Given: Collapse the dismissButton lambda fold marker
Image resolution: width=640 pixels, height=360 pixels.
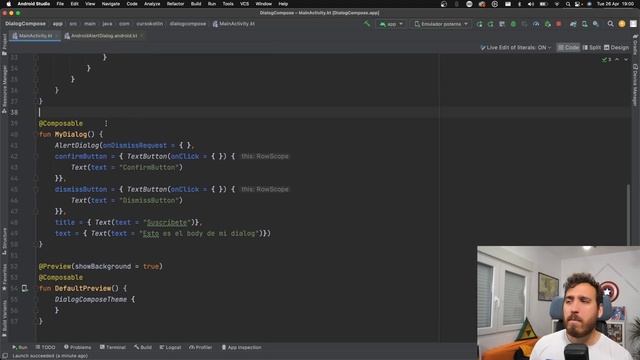Looking at the screenshot, I should pos(36,189).
